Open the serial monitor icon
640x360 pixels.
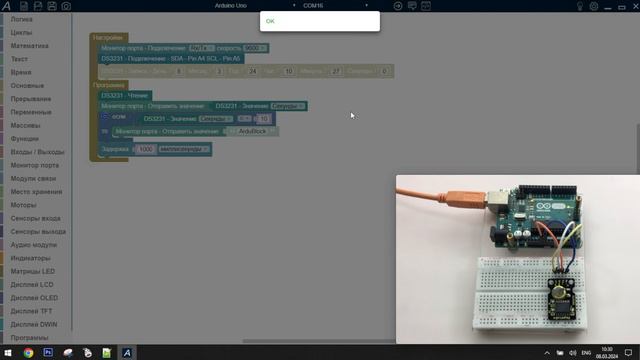point(412,6)
